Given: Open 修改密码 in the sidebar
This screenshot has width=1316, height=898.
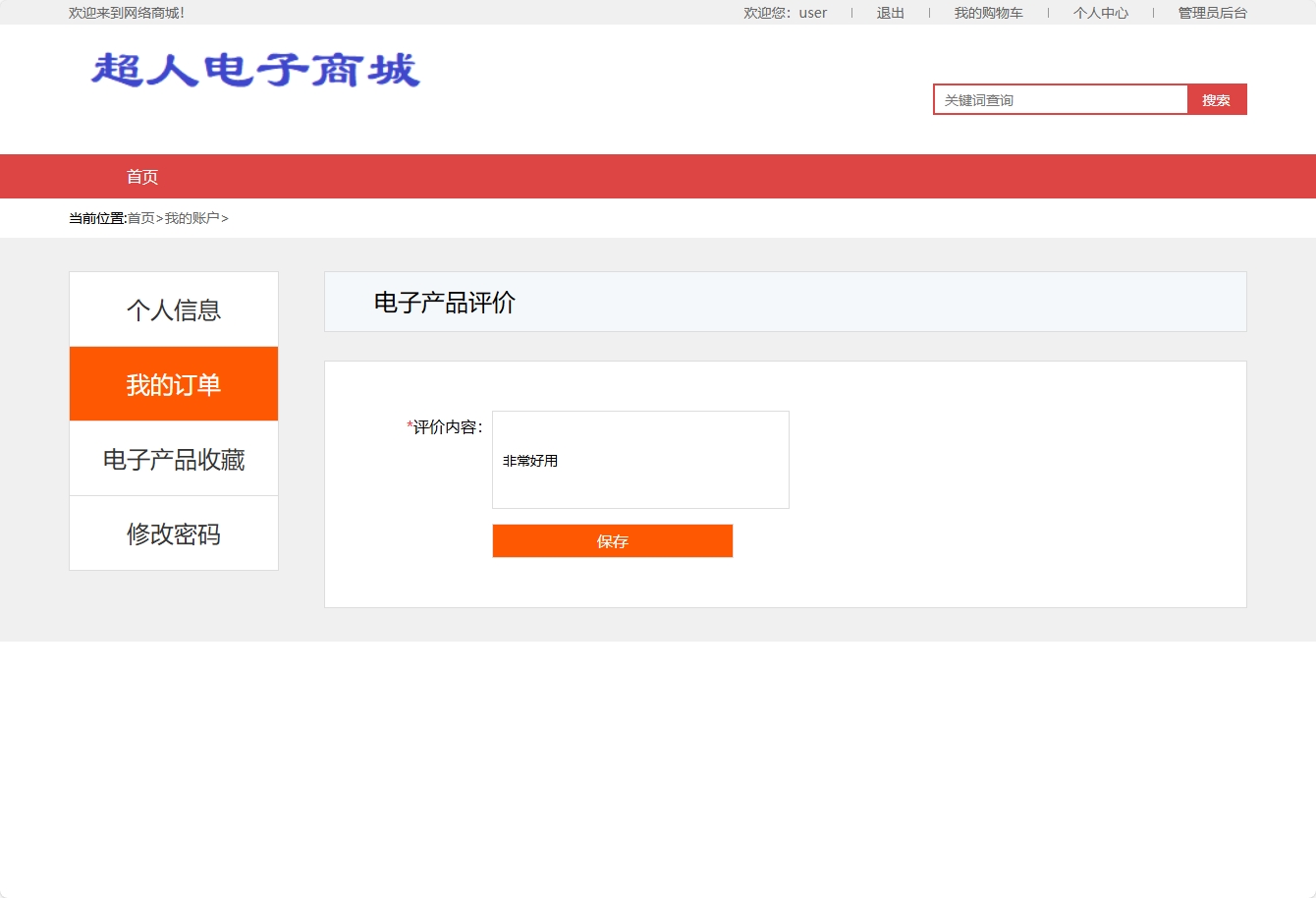Looking at the screenshot, I should tap(174, 533).
